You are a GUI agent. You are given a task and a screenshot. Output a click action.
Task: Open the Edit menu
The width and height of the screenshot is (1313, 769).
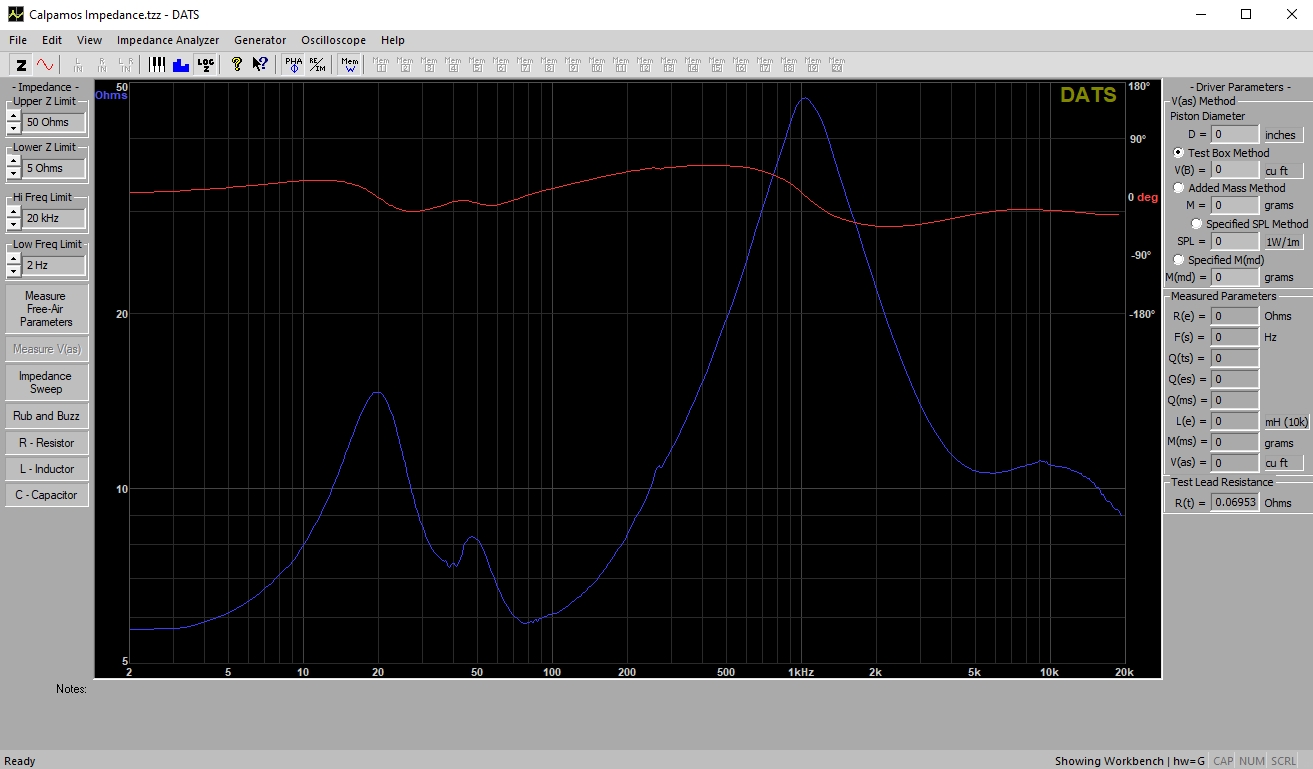click(x=52, y=40)
